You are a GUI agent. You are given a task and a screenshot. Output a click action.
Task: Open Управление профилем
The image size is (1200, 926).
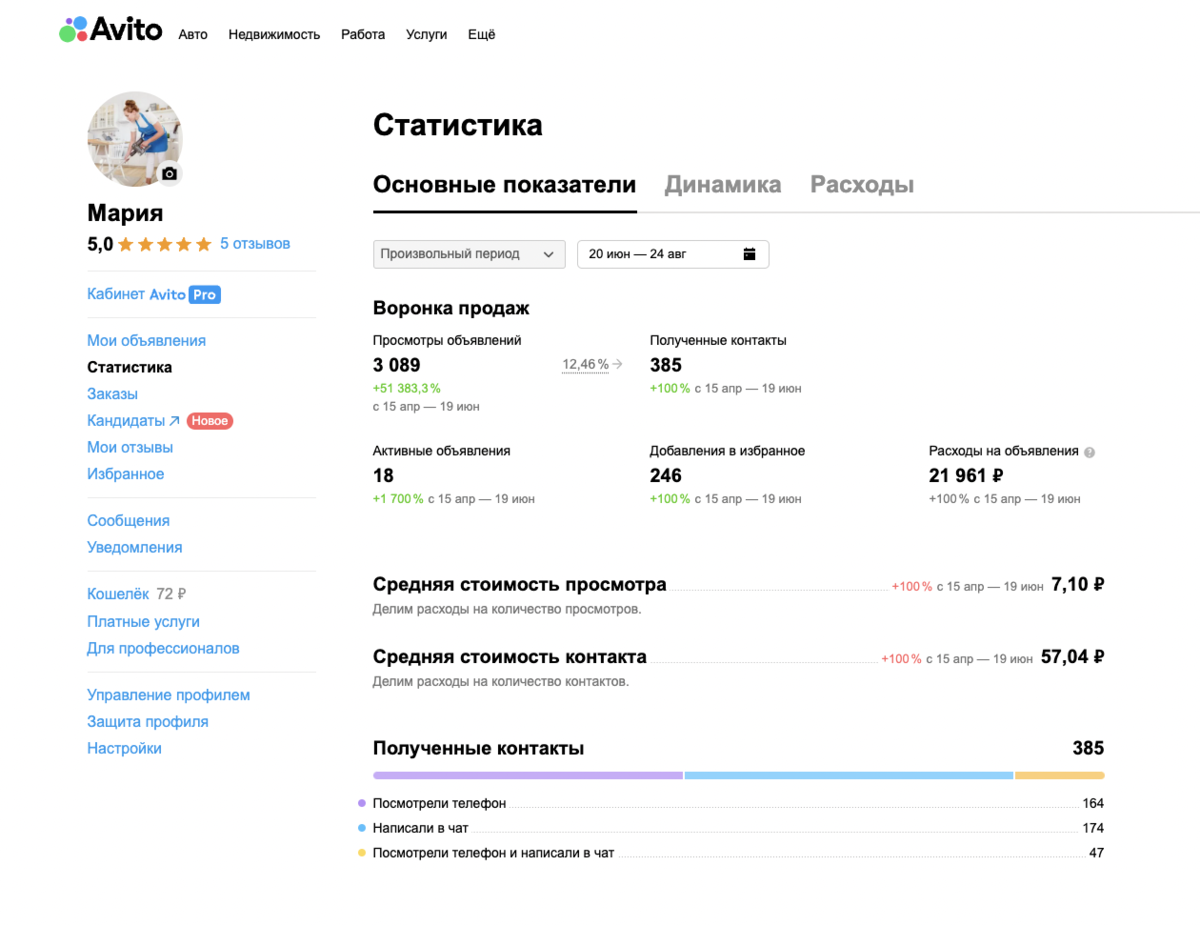click(x=168, y=695)
